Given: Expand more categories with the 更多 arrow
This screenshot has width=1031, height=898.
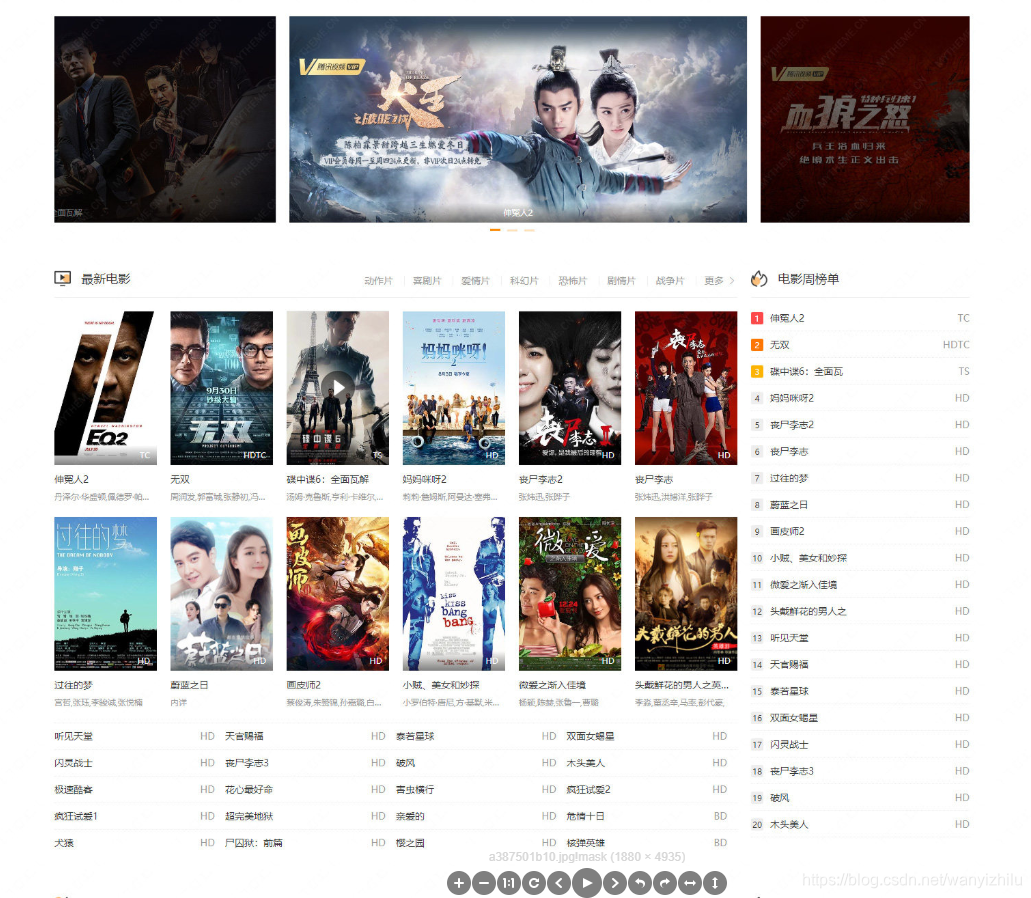Looking at the screenshot, I should pos(719,281).
